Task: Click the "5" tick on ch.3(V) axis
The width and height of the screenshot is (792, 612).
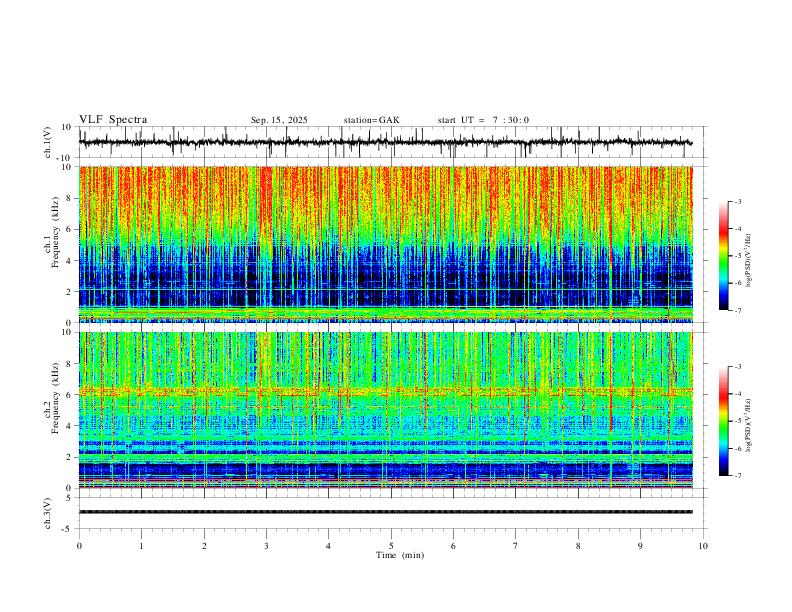Action: [69, 498]
